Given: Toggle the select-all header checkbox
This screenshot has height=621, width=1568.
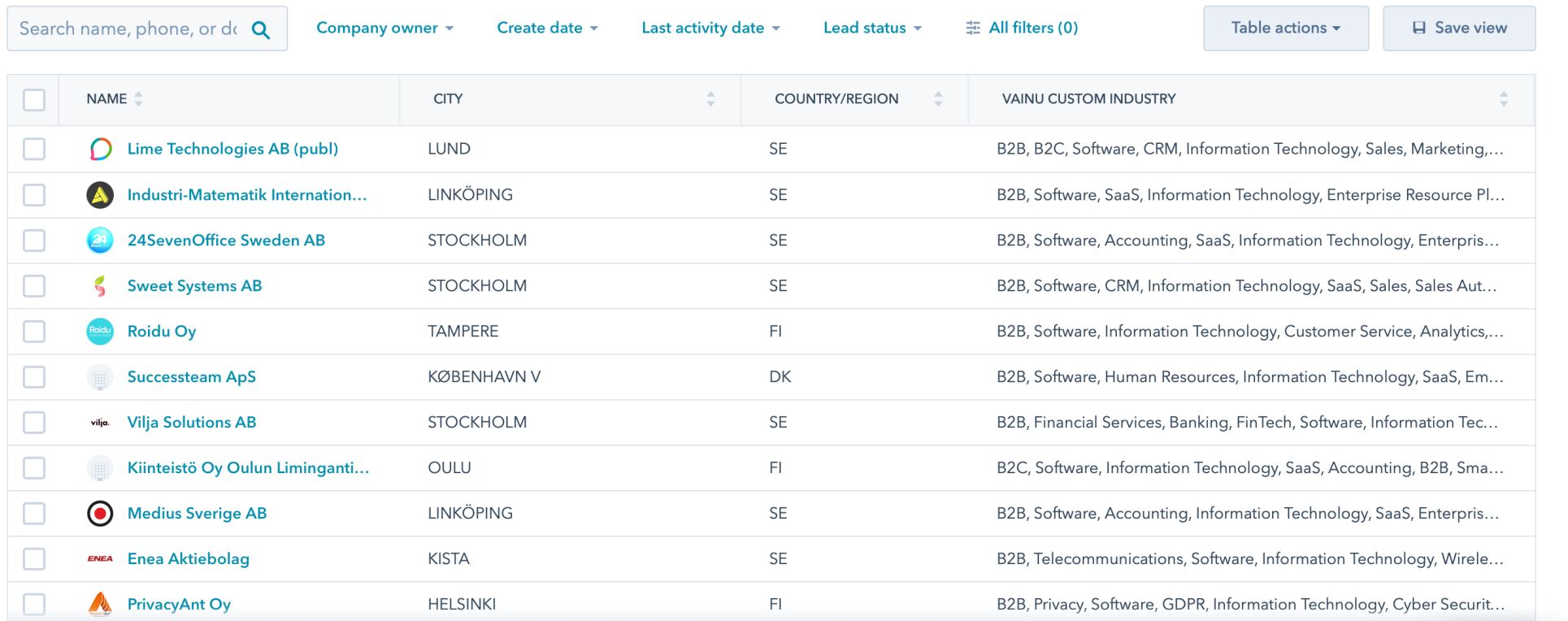Looking at the screenshot, I should point(34,100).
